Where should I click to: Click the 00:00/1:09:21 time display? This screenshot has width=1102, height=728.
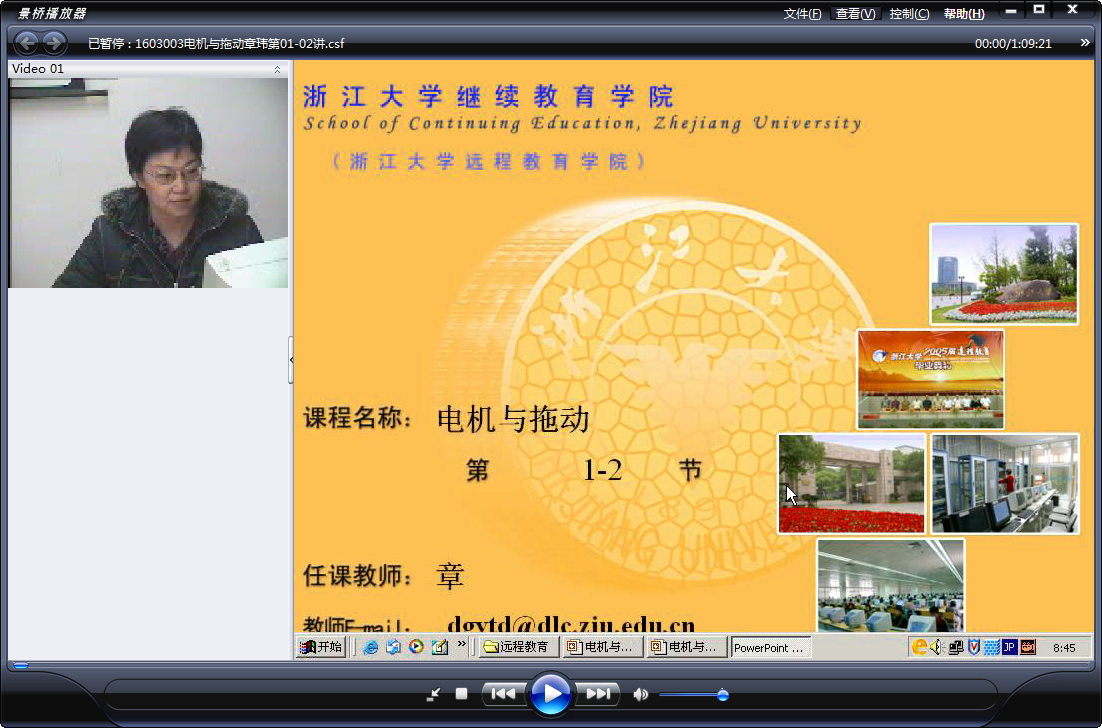click(x=1013, y=44)
